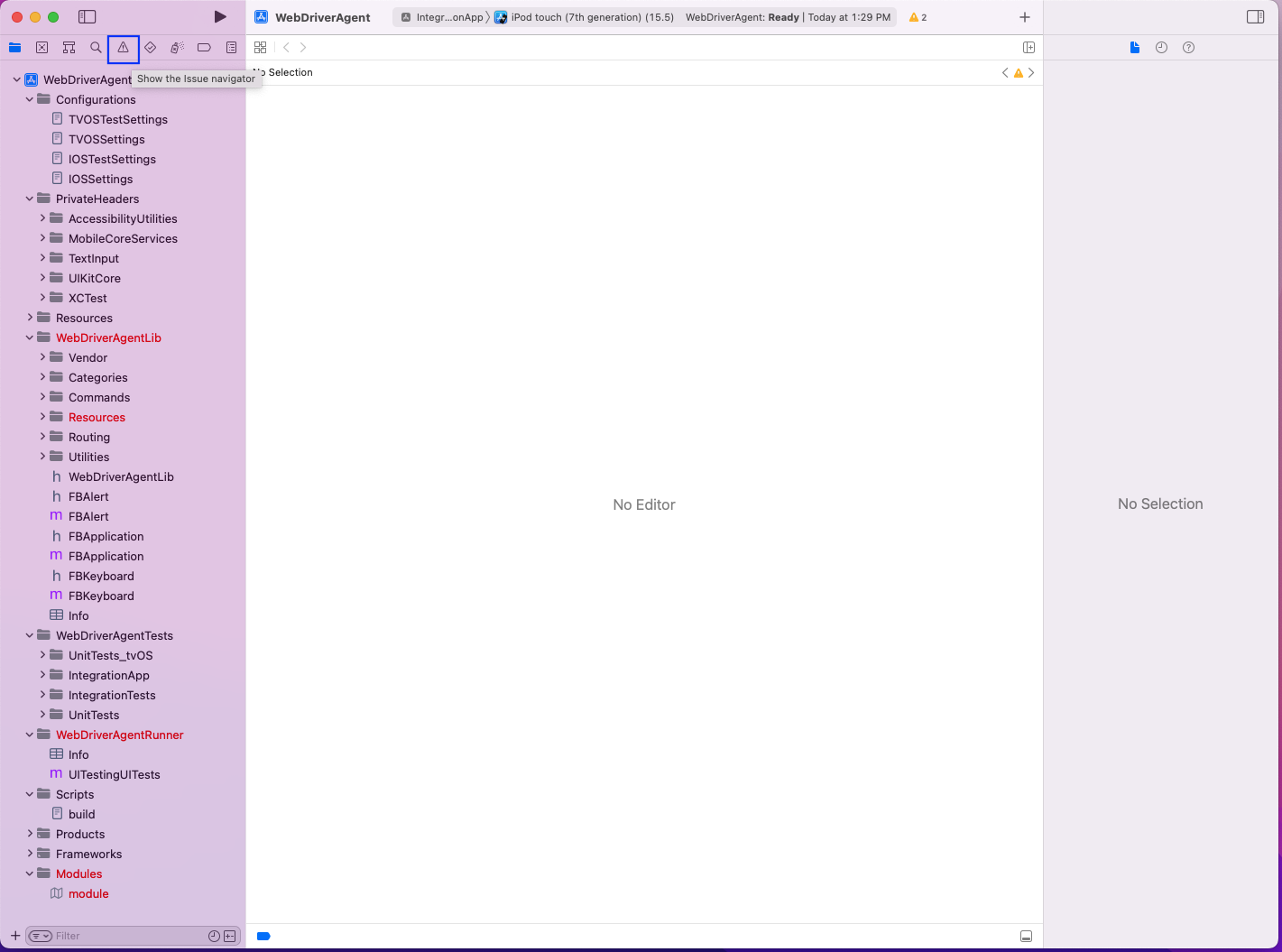This screenshot has width=1282, height=952.
Task: Collapse the WebDriverAgent project root
Action: click(x=16, y=79)
